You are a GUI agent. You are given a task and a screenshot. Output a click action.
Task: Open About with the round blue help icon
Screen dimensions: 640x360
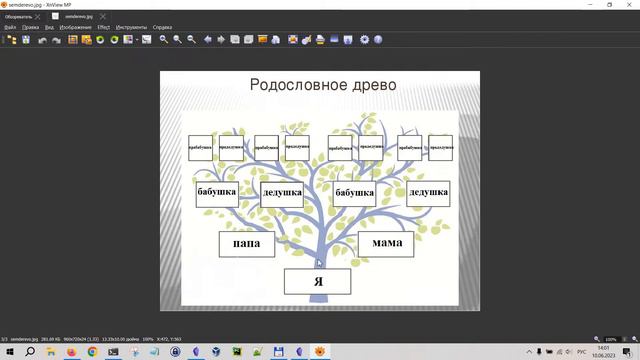click(x=378, y=40)
